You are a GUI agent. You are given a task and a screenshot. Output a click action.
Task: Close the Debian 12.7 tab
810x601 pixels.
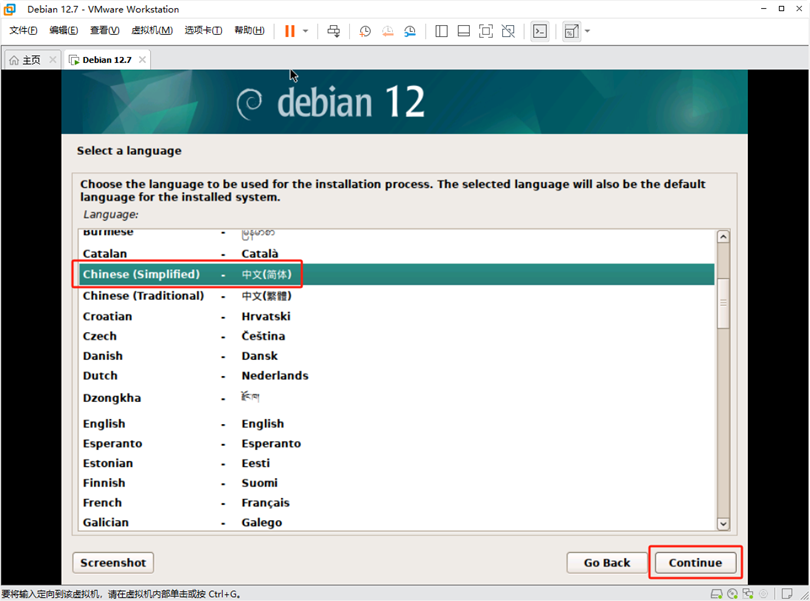coord(142,60)
